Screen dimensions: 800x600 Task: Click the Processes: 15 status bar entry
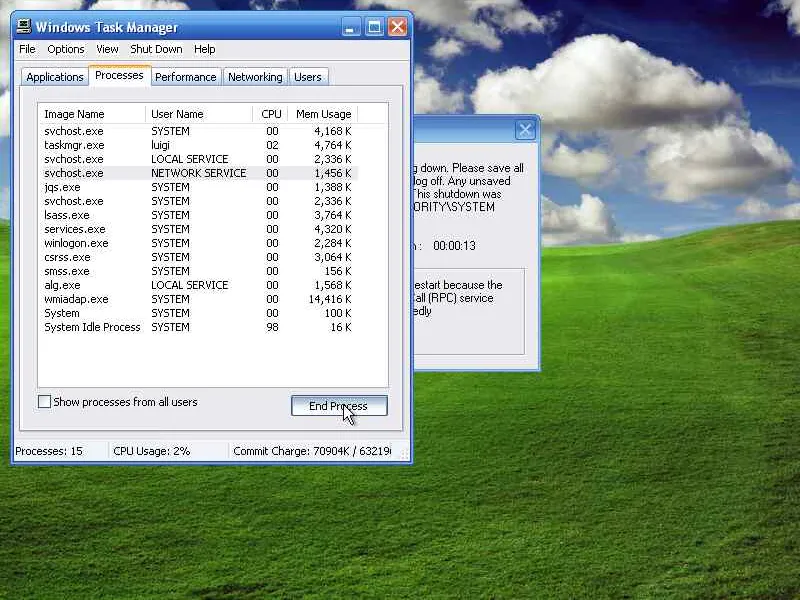(x=49, y=451)
